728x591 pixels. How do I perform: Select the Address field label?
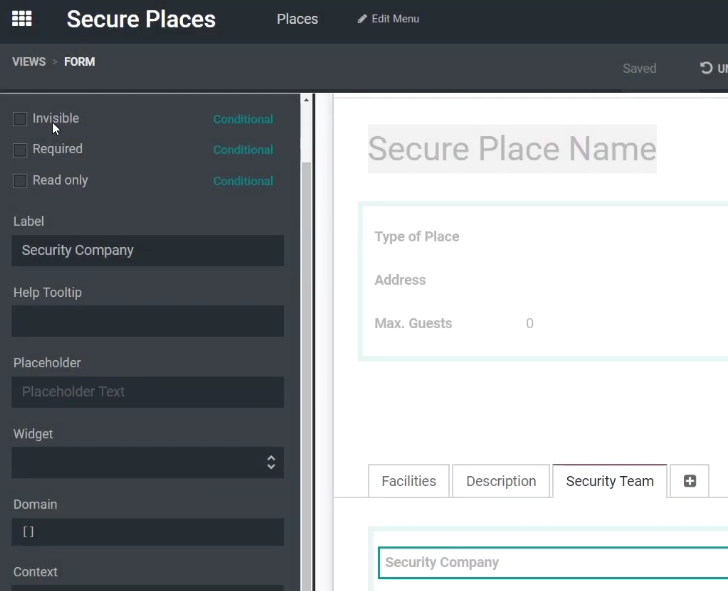click(400, 280)
